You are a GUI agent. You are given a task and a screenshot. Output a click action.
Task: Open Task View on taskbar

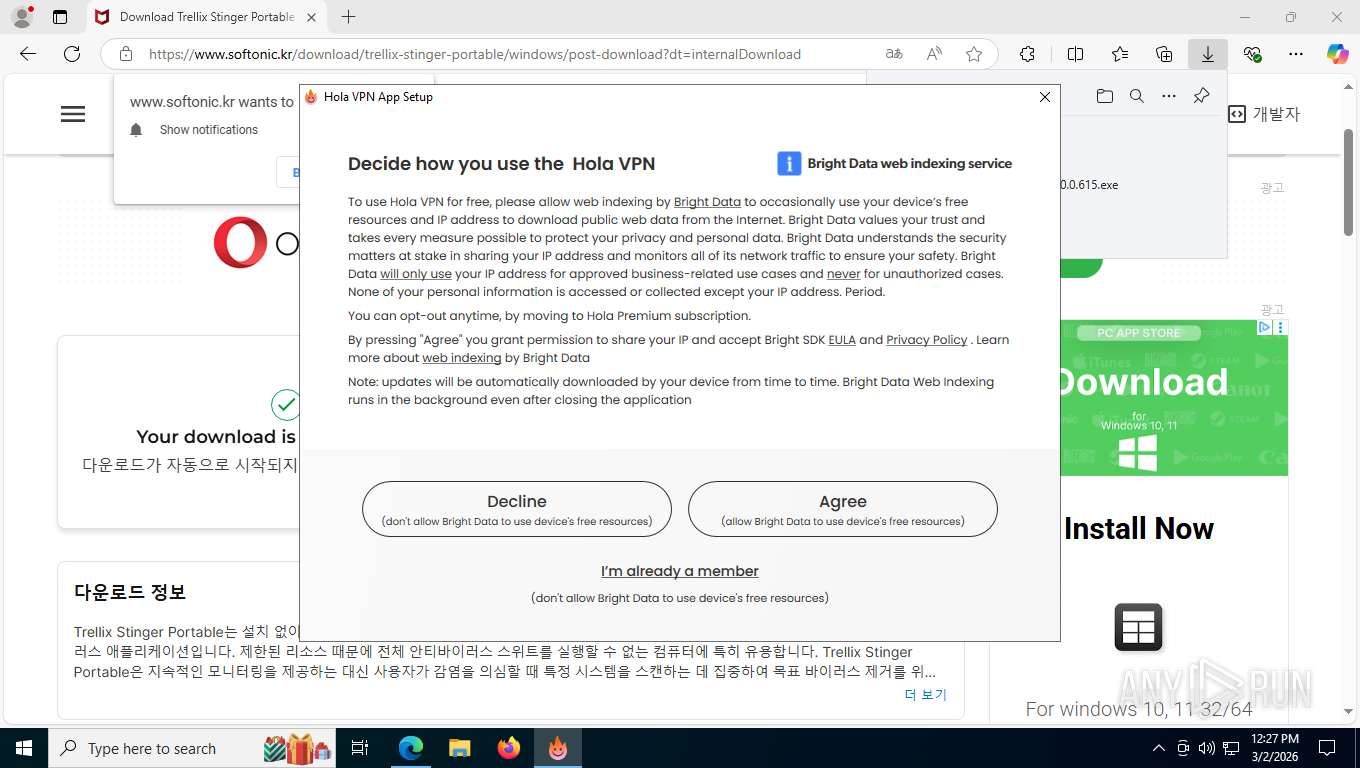(360, 748)
